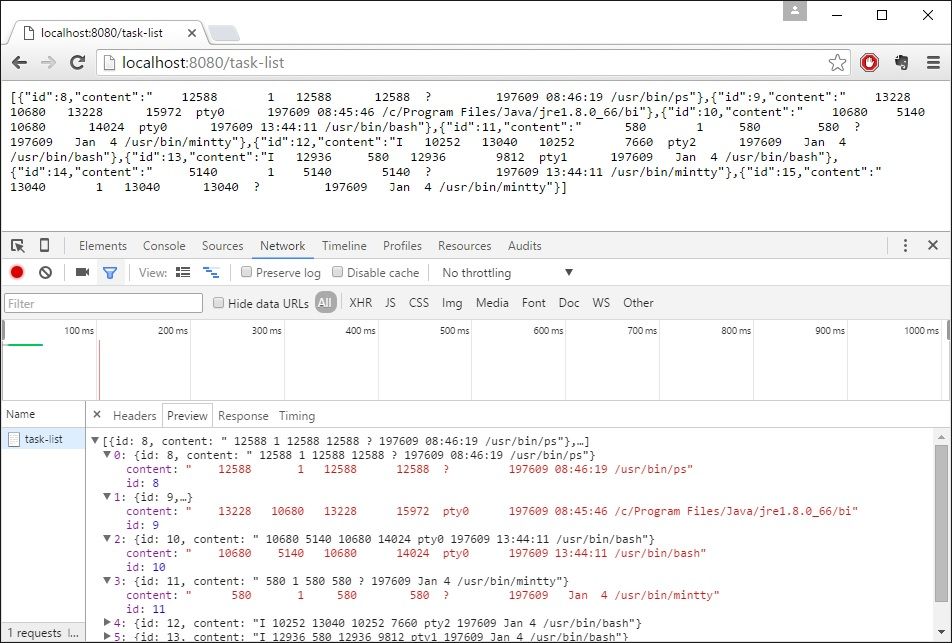Select the task-list request
Viewport: 952px width, 643px height.
click(43, 439)
